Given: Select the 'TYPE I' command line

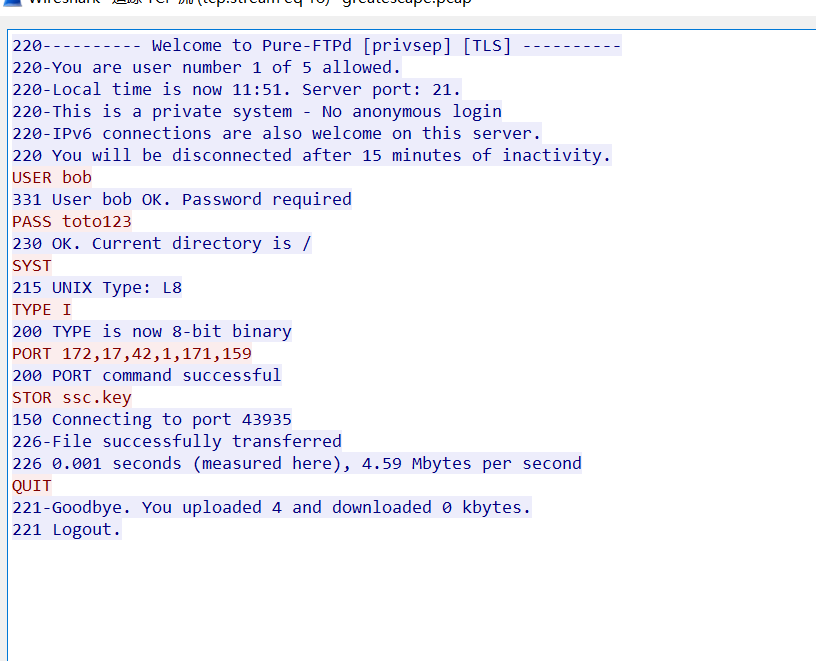Looking at the screenshot, I should (42, 309).
